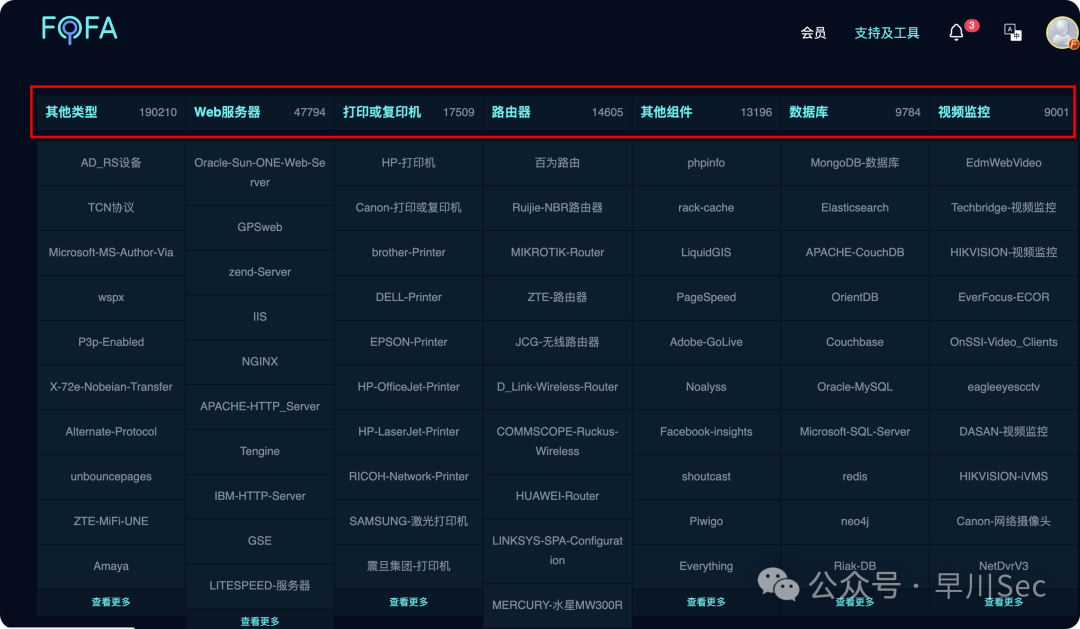Click the GPSweb entry
1080x629 pixels.
click(260, 227)
